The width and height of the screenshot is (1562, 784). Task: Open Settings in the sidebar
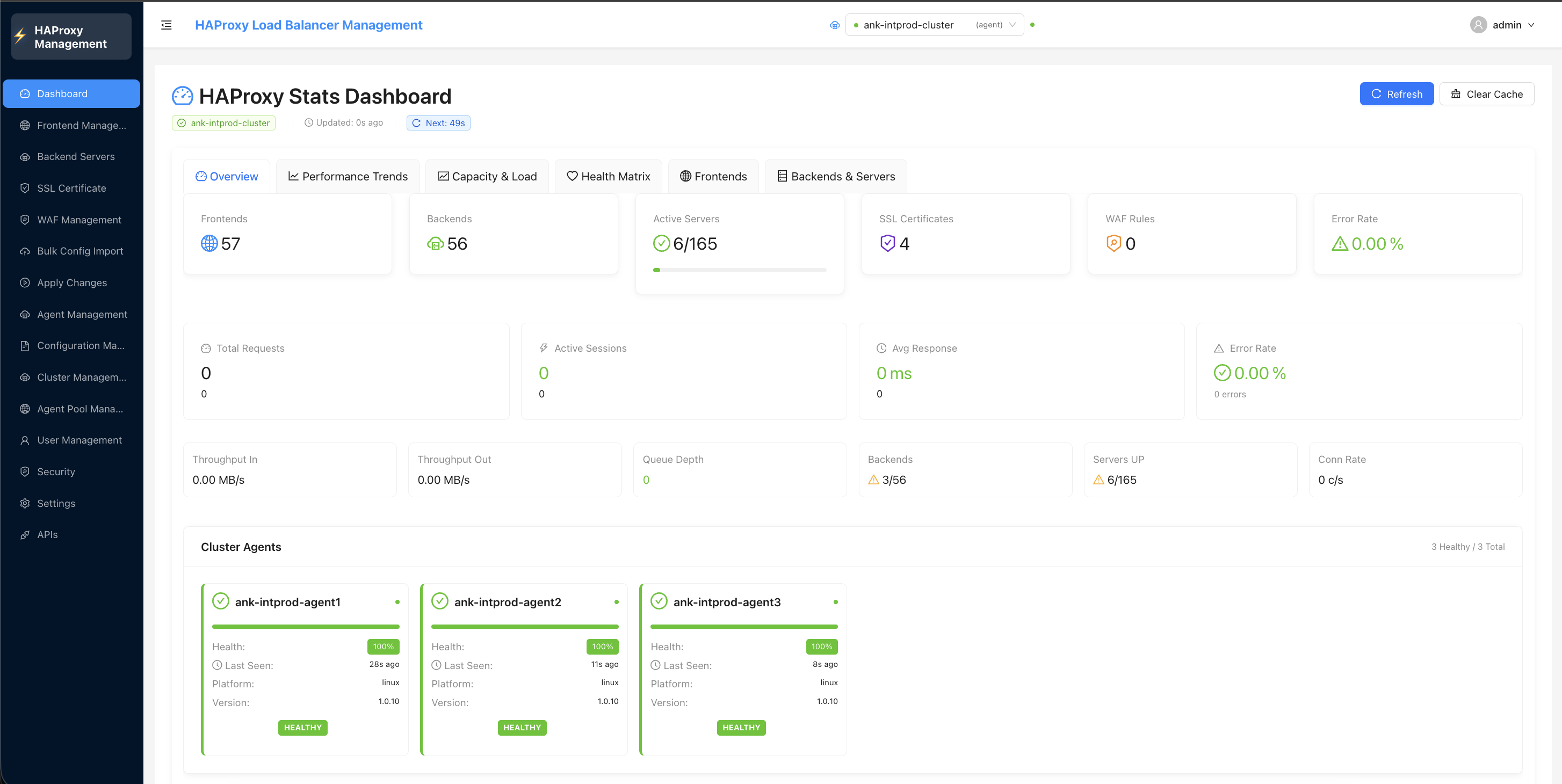point(71,503)
